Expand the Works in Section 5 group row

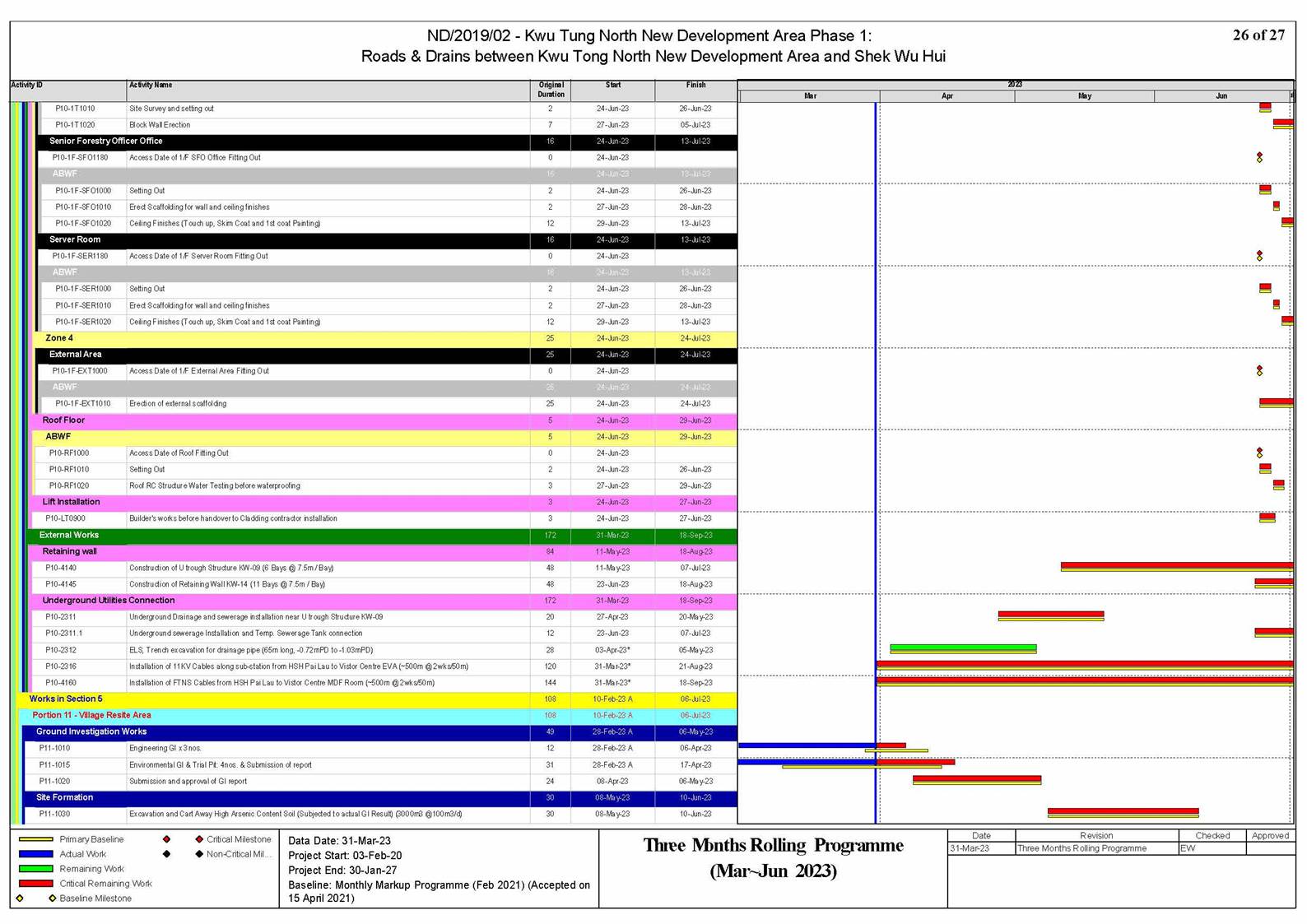tap(66, 699)
